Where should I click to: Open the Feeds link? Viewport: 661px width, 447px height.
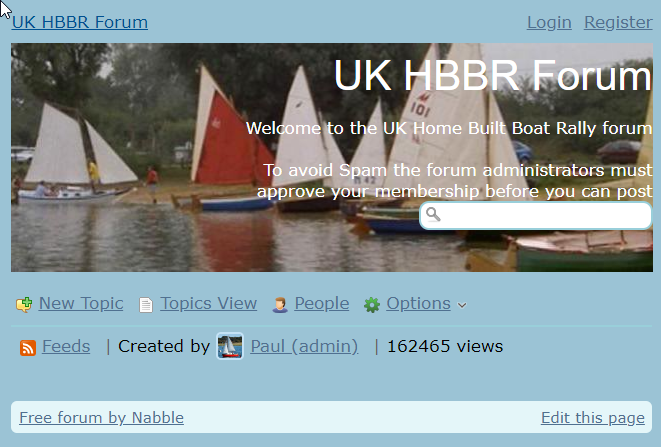66,346
